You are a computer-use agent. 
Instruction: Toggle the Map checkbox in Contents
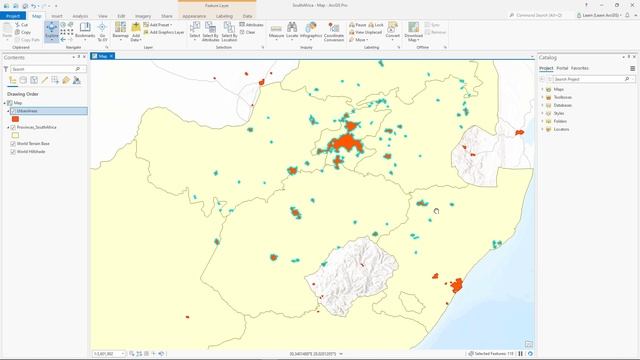[10, 103]
